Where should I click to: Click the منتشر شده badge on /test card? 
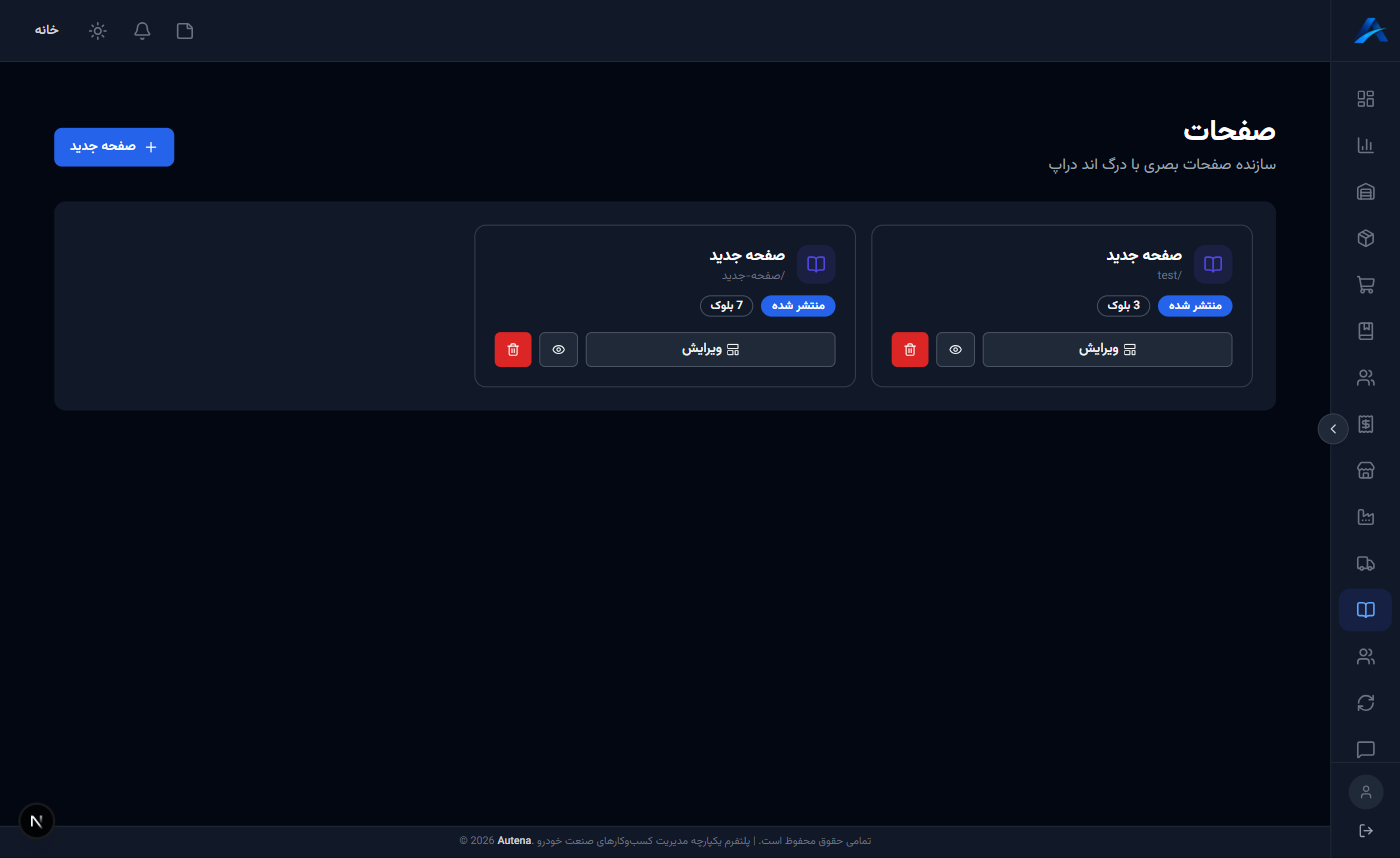[1195, 306]
